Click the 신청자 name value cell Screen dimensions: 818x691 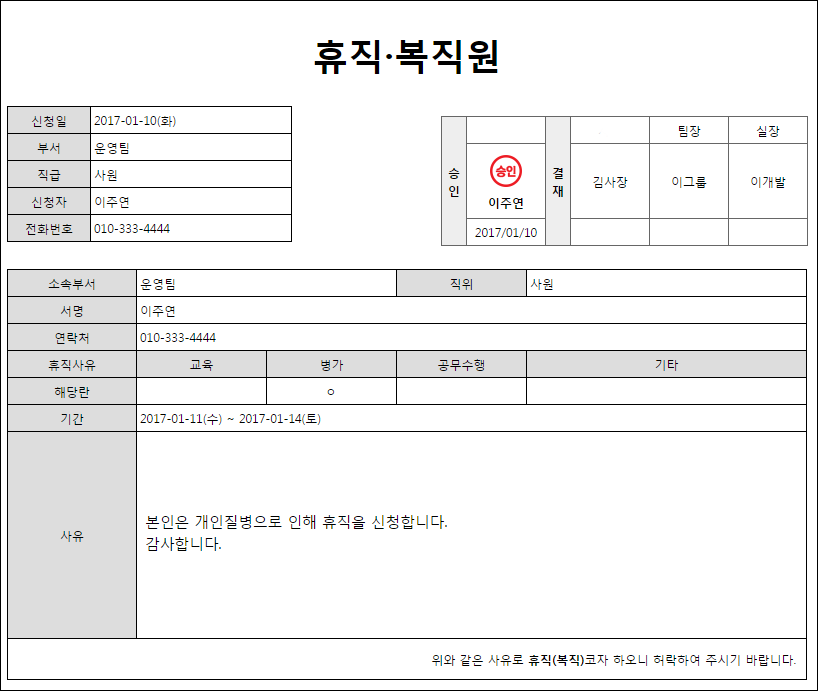(190, 202)
